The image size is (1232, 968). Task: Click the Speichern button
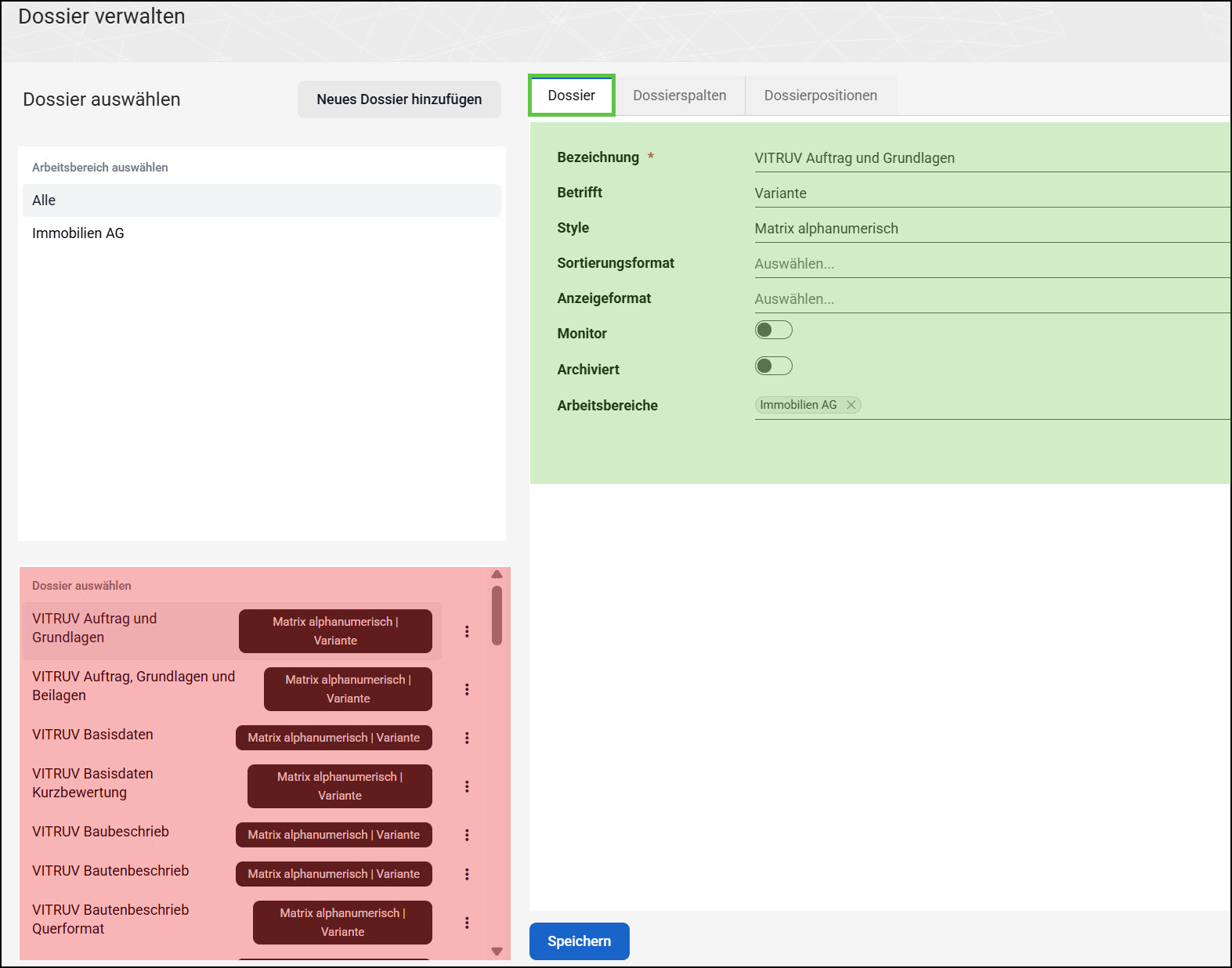coord(580,941)
